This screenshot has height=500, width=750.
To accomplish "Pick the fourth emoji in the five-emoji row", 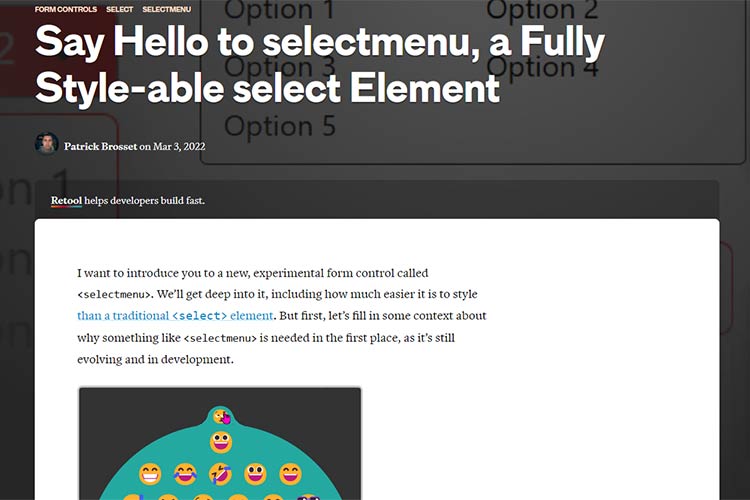I will [256, 473].
